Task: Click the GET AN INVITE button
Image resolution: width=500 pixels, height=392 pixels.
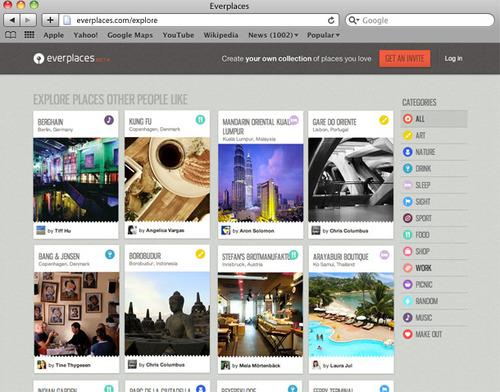Action: [405, 59]
